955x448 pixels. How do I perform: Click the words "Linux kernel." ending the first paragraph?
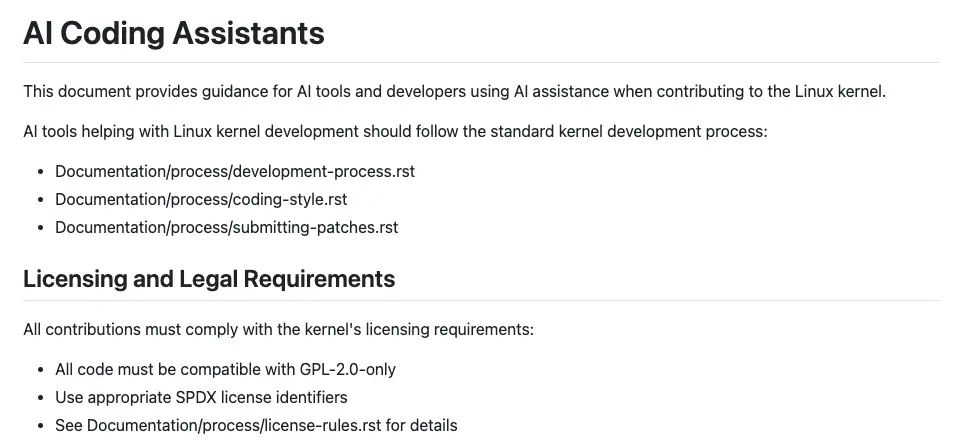point(840,91)
